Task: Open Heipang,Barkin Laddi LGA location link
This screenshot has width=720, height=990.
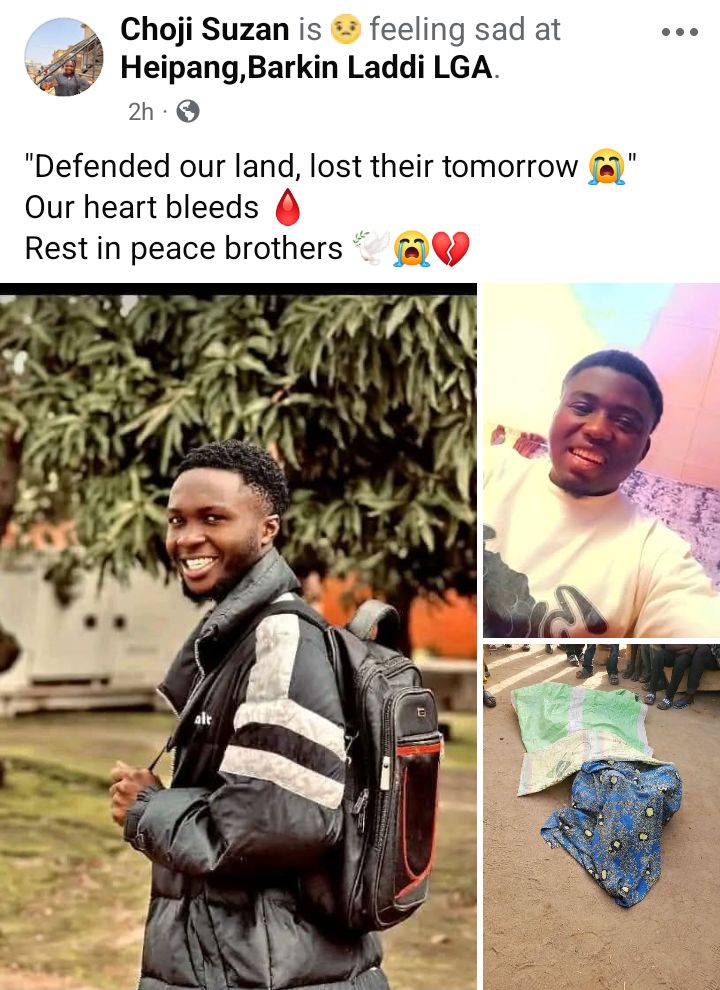Action: point(307,68)
